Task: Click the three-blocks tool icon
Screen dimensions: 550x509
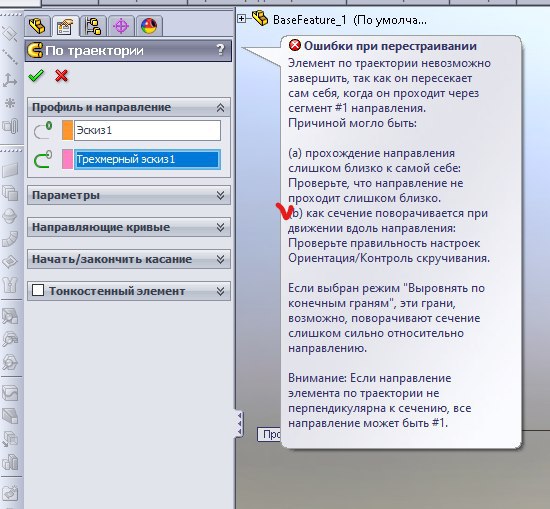Action: 10,462
